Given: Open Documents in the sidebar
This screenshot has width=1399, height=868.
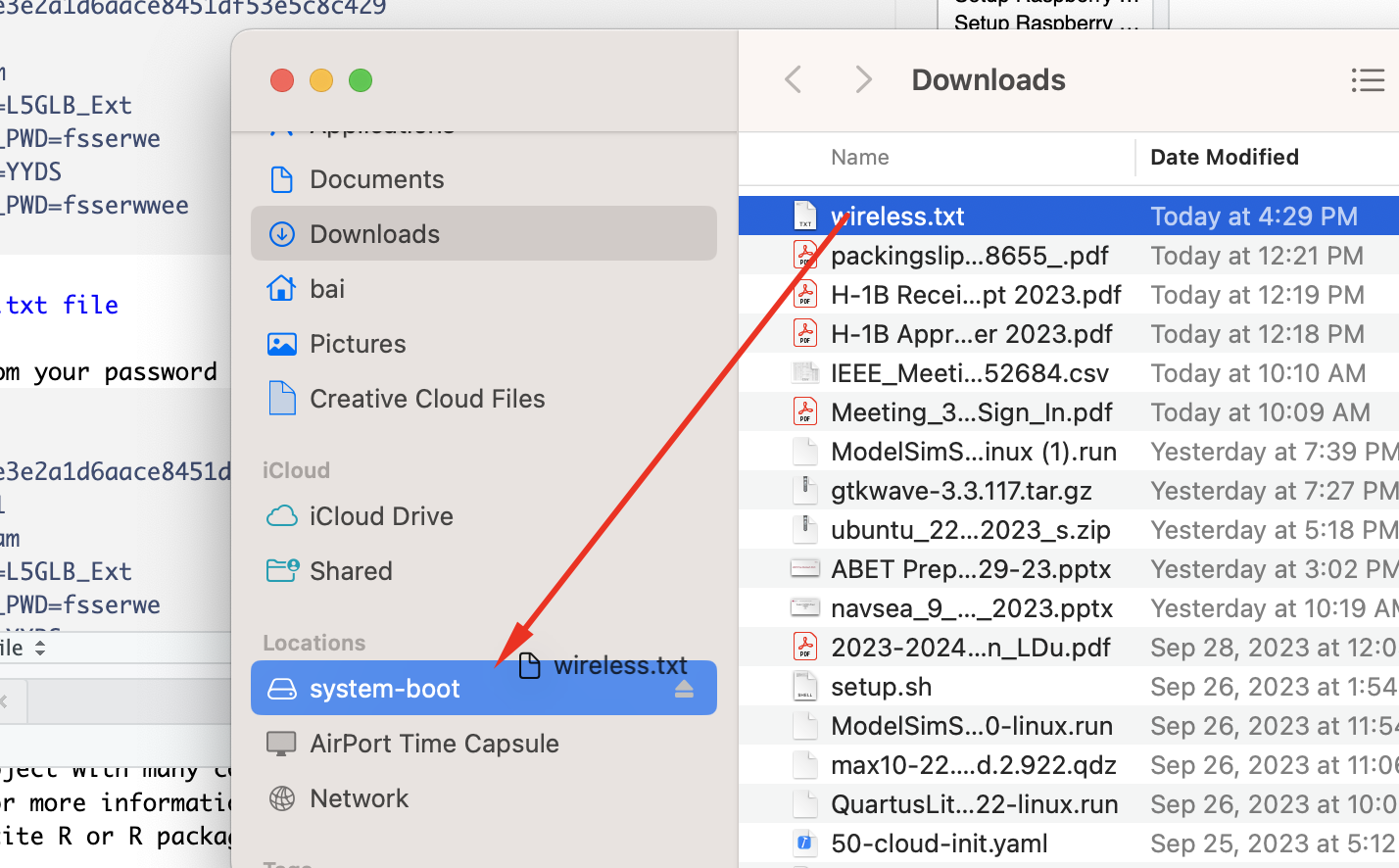Looking at the screenshot, I should [x=376, y=179].
